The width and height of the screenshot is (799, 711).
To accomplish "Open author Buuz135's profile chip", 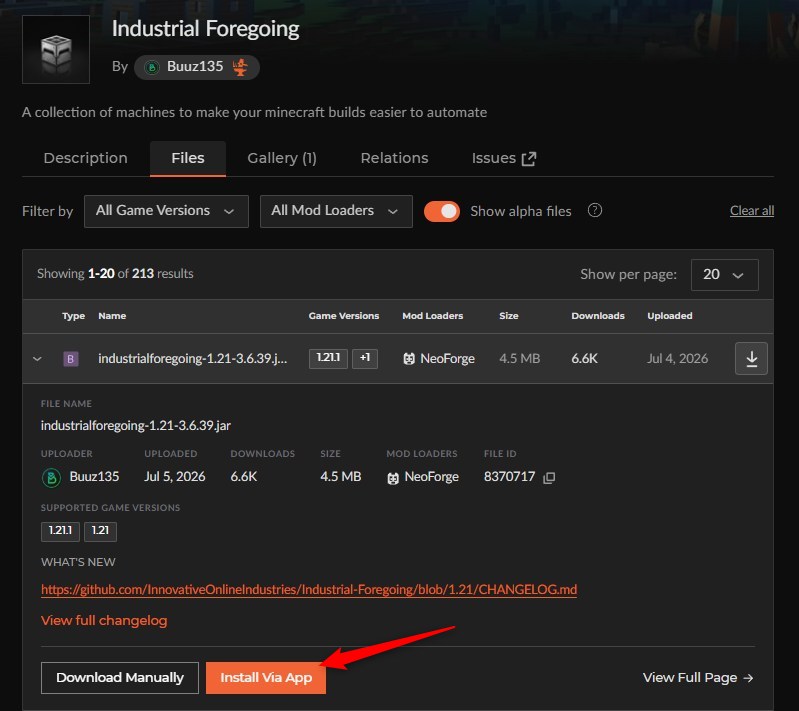I will 197,67.
